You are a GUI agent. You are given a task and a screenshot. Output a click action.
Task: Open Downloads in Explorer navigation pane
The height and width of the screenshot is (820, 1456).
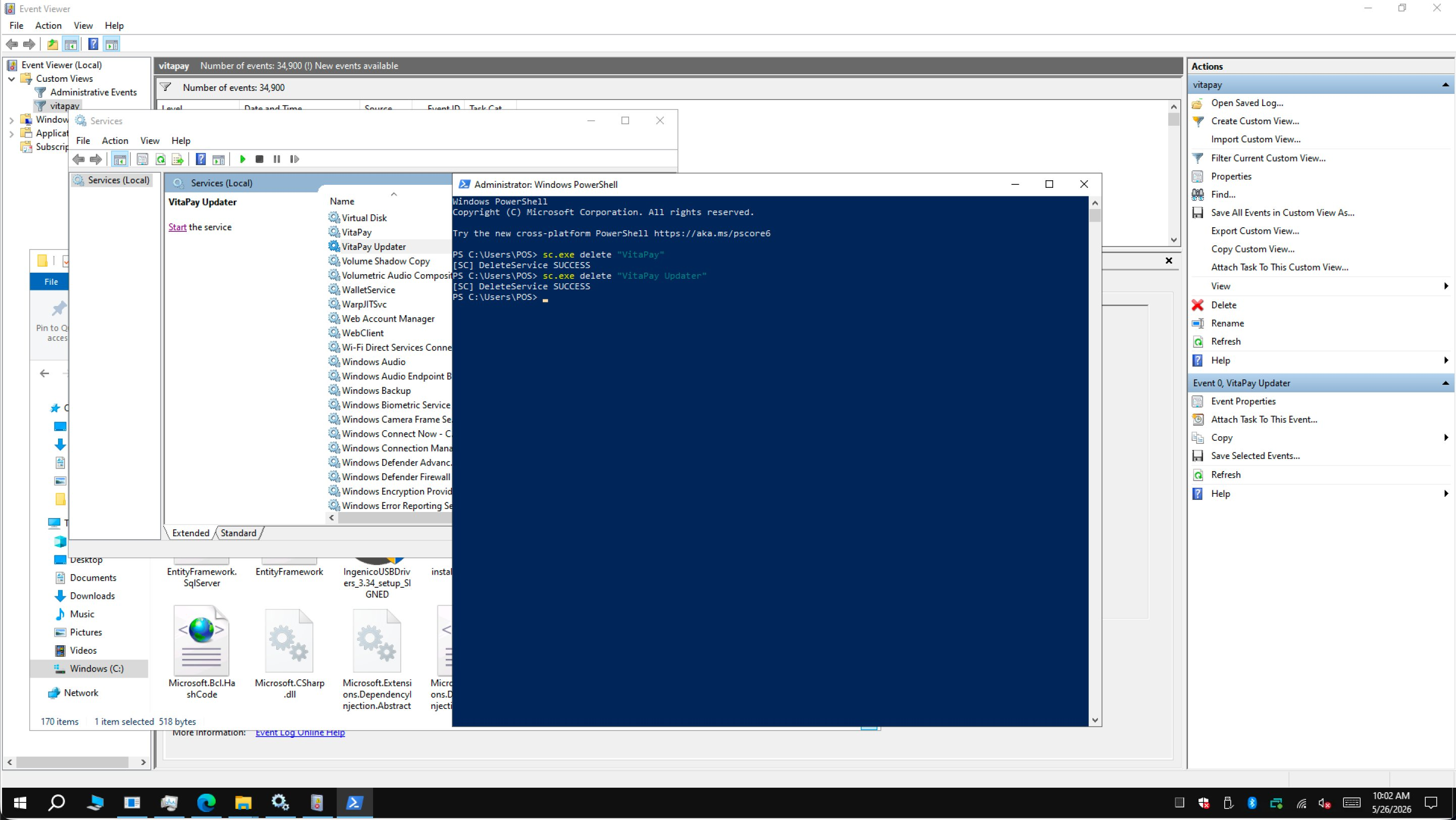92,596
